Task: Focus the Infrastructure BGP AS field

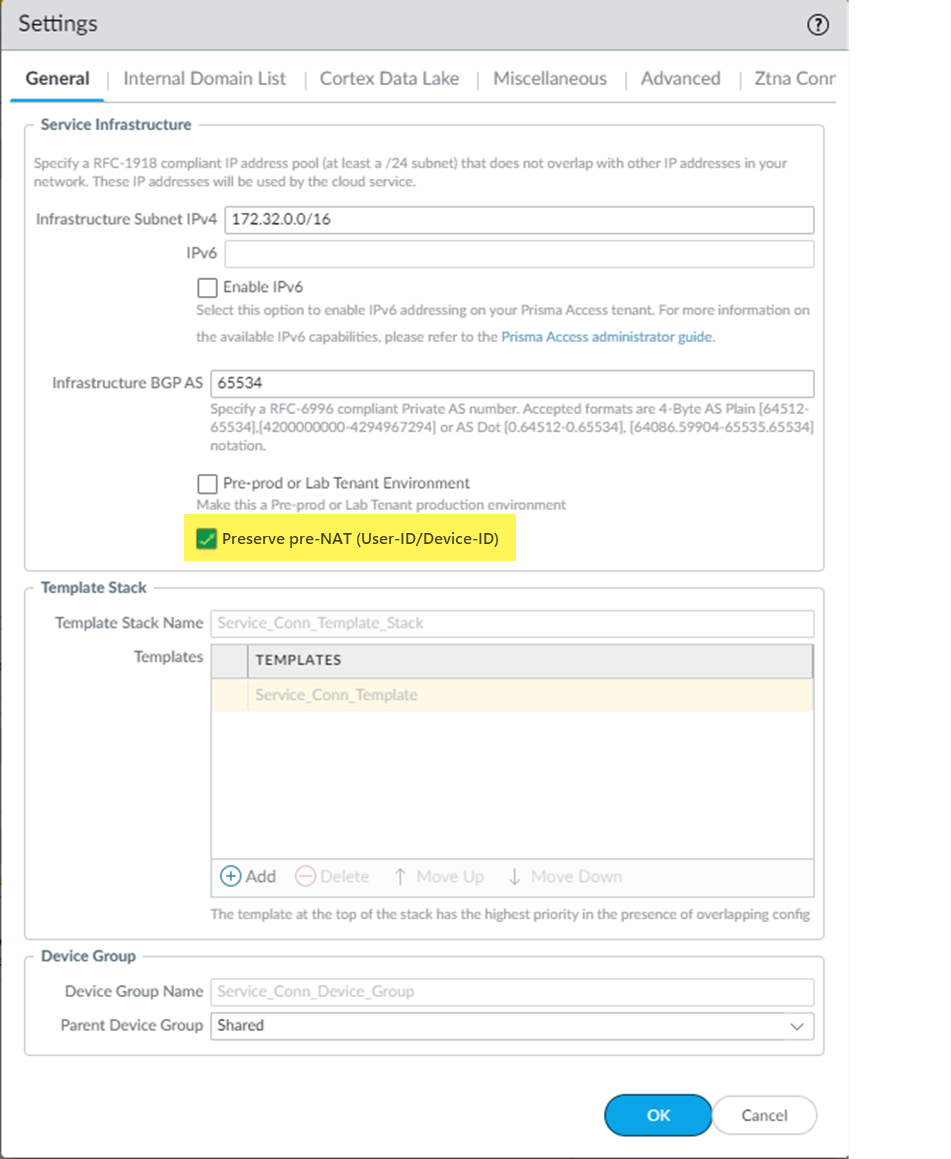Action: [x=512, y=383]
